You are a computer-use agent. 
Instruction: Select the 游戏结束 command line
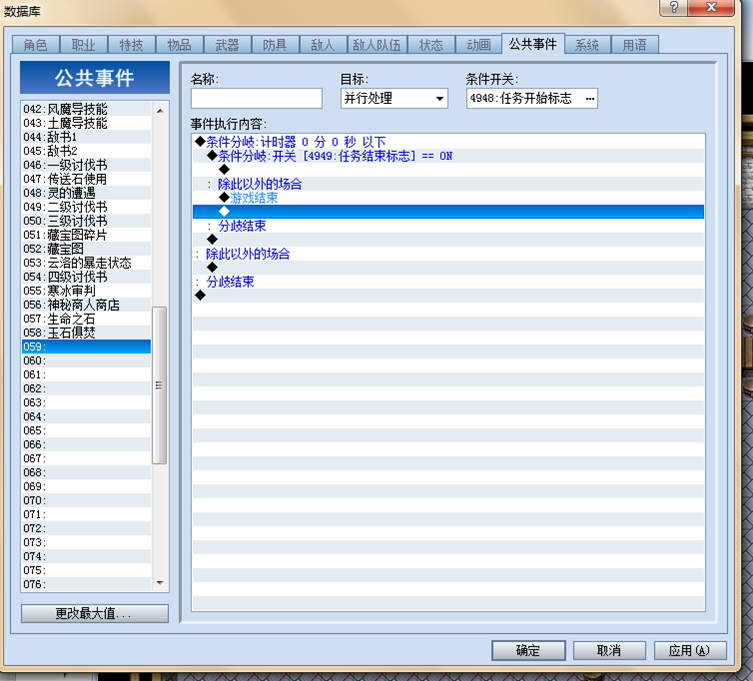tap(449, 197)
